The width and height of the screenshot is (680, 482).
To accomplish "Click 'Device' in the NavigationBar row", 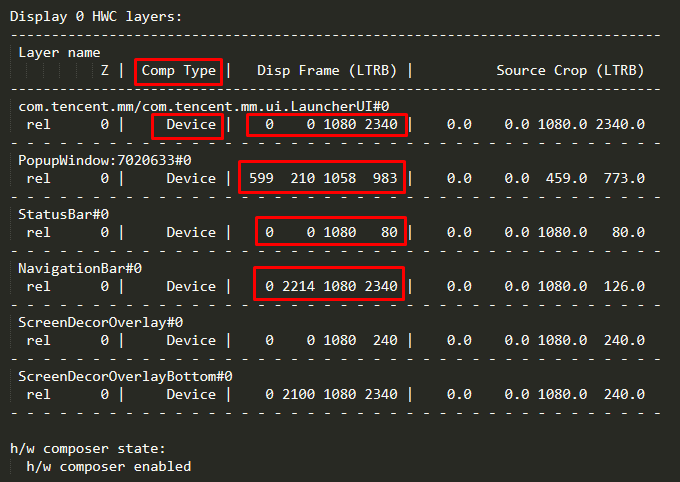I will [x=191, y=287].
